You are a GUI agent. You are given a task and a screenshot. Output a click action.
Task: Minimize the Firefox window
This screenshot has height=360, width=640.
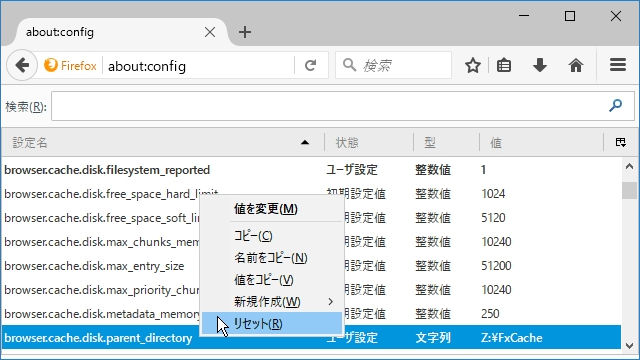524,16
